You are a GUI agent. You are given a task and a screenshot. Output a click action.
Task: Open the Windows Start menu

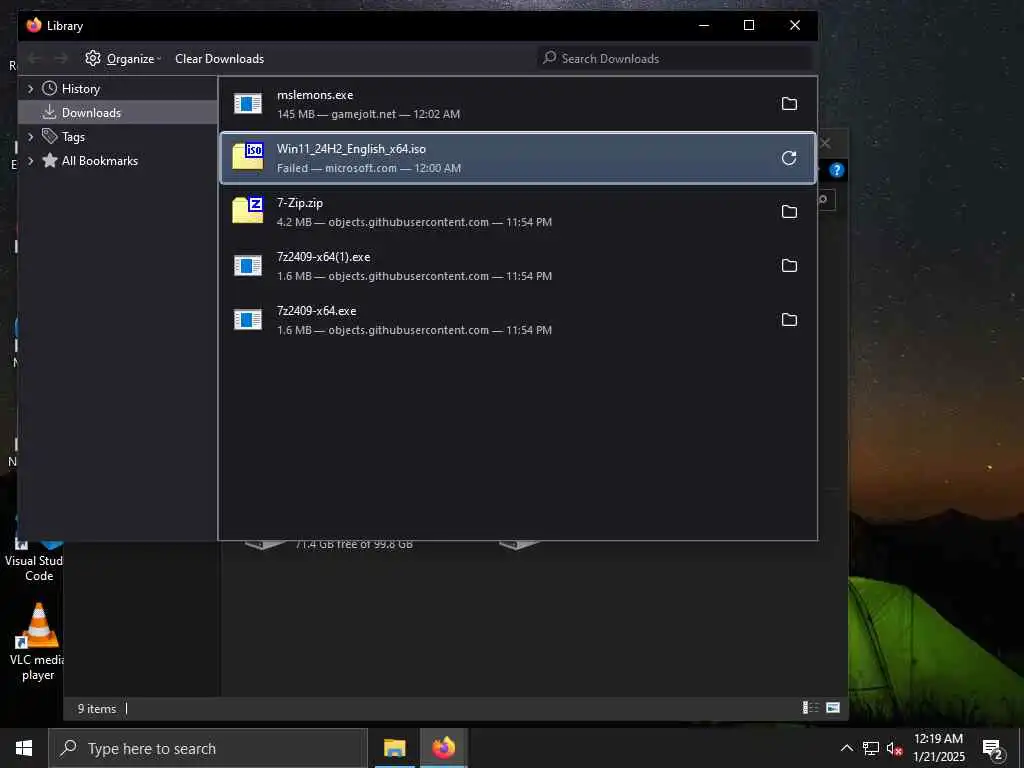pyautogui.click(x=24, y=748)
